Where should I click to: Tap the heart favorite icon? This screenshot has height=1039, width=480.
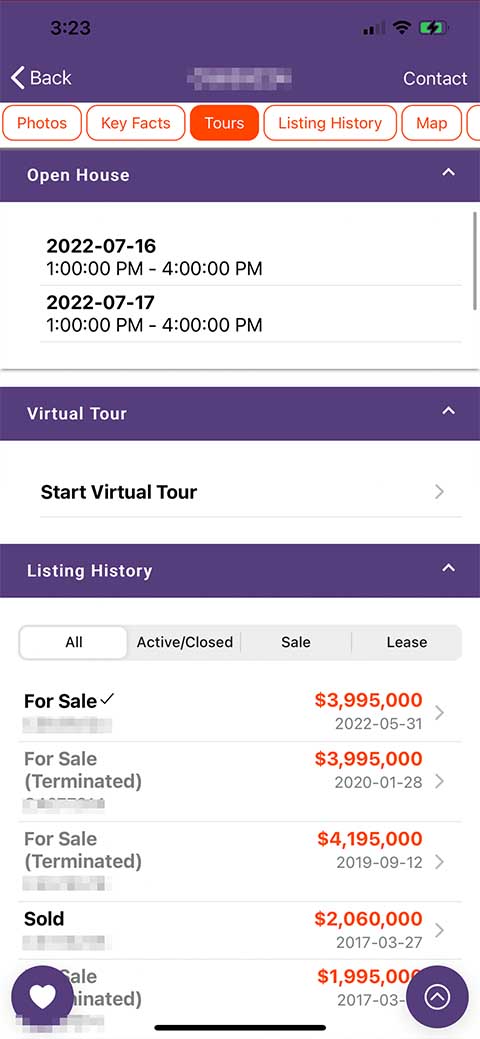click(42, 997)
